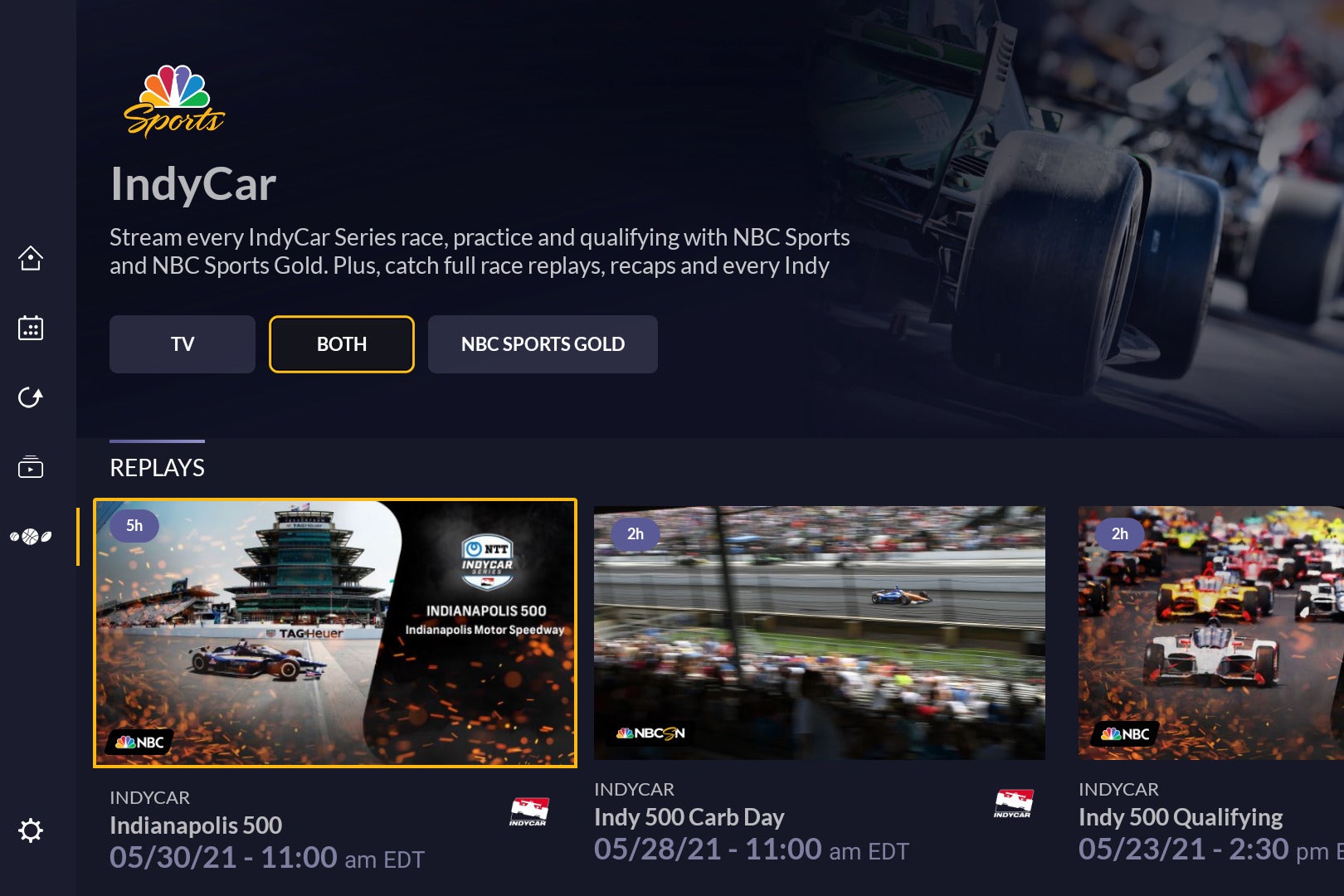Click the IndyCar page heading
Viewport: 1344px width, 896px height.
[x=193, y=184]
